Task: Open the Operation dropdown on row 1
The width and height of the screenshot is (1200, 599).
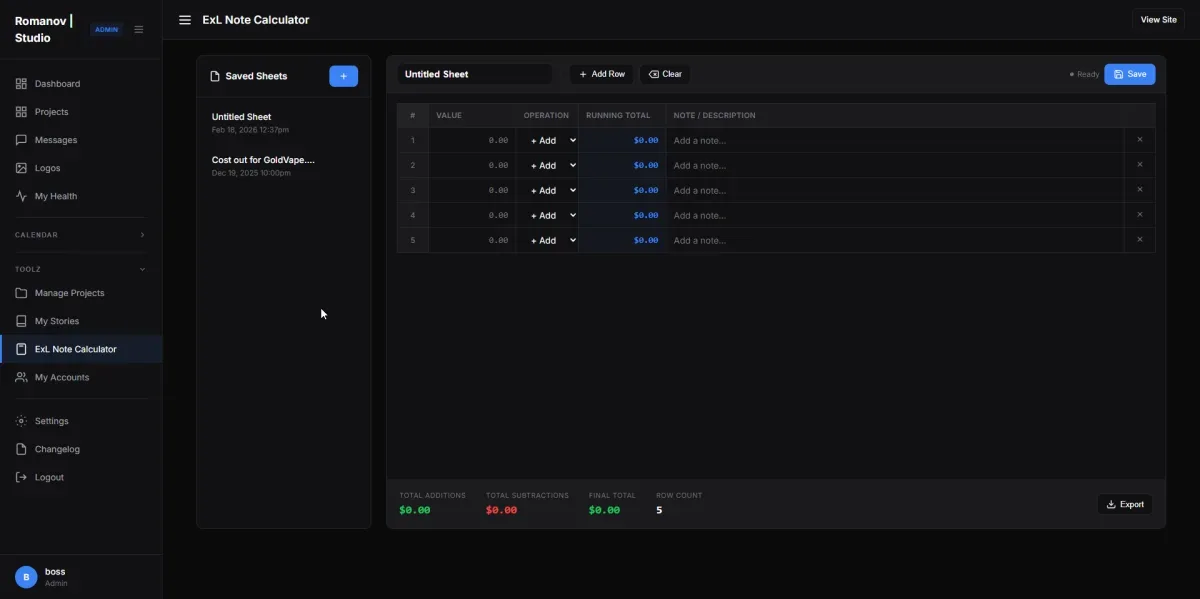Action: (x=549, y=140)
